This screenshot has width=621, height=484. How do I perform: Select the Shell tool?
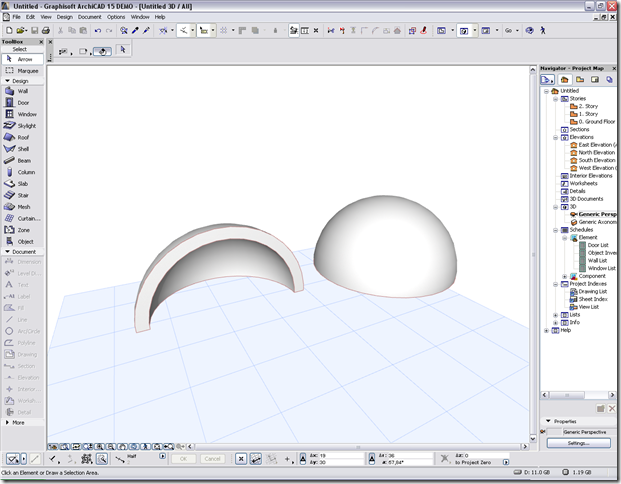[22, 149]
